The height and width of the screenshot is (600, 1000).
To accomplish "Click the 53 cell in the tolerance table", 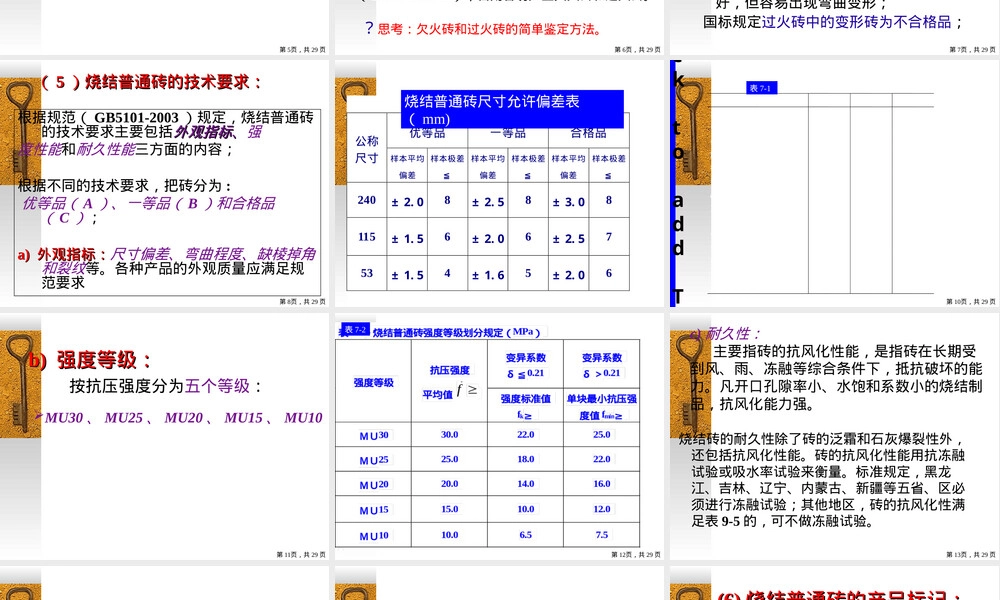I will [x=367, y=274].
